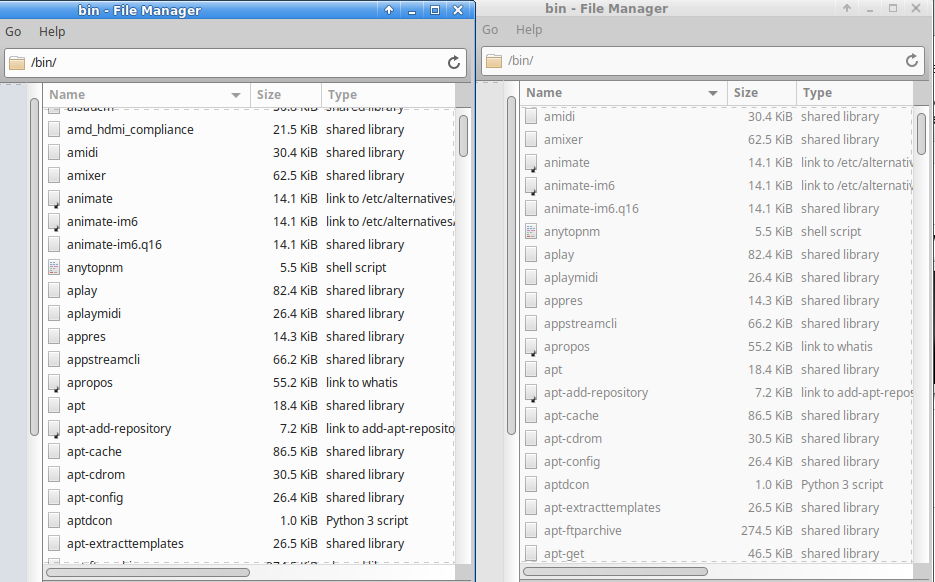
Task: Select apt-cdrom name in left window
Action: (x=96, y=475)
